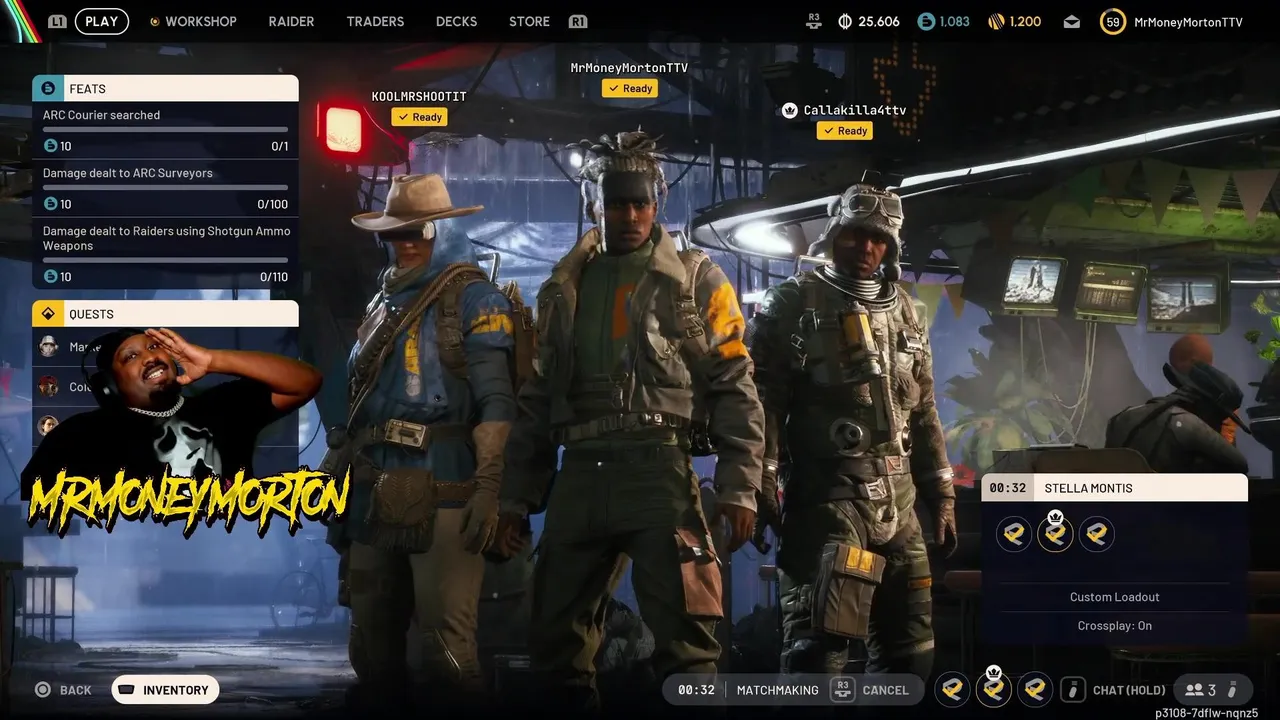Click the R3 stick icon beside the currencies
1280x720 pixels.
(815, 20)
